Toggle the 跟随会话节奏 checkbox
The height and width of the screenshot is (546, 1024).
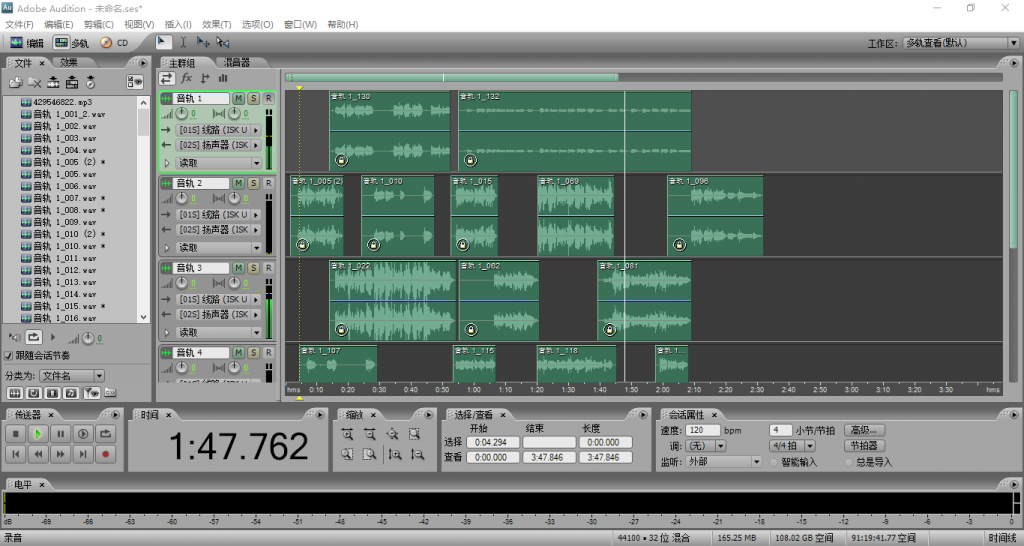[9, 355]
